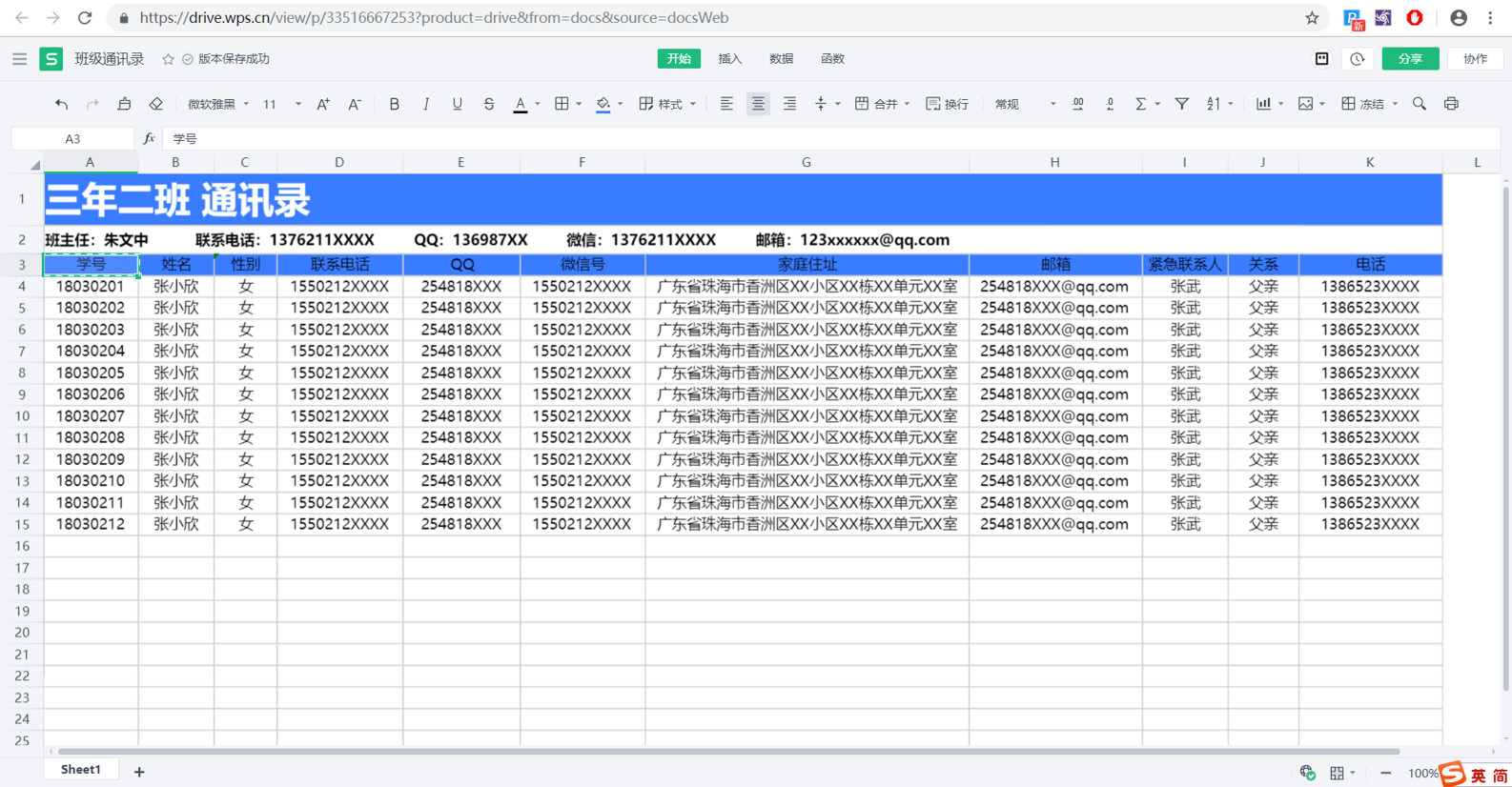Select the format painter tool
The width and height of the screenshot is (1512, 787).
click(x=124, y=104)
